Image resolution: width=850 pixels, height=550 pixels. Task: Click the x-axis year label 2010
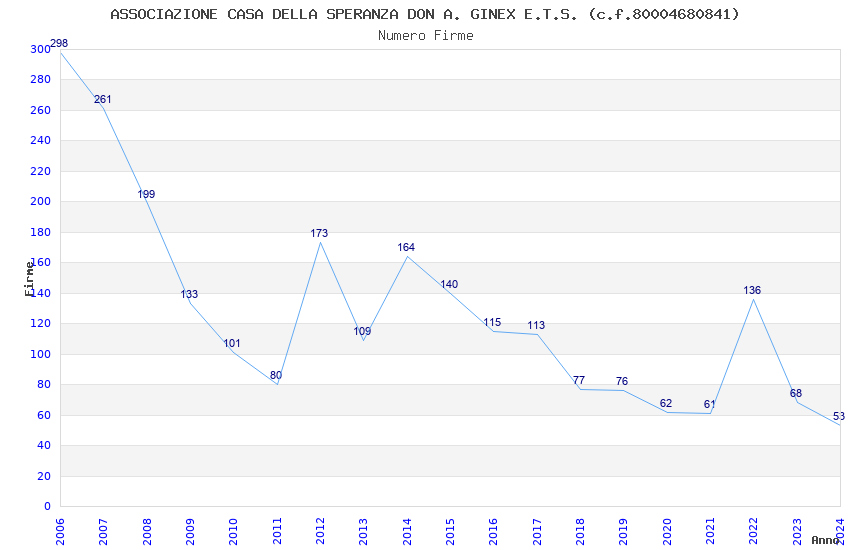(x=233, y=532)
